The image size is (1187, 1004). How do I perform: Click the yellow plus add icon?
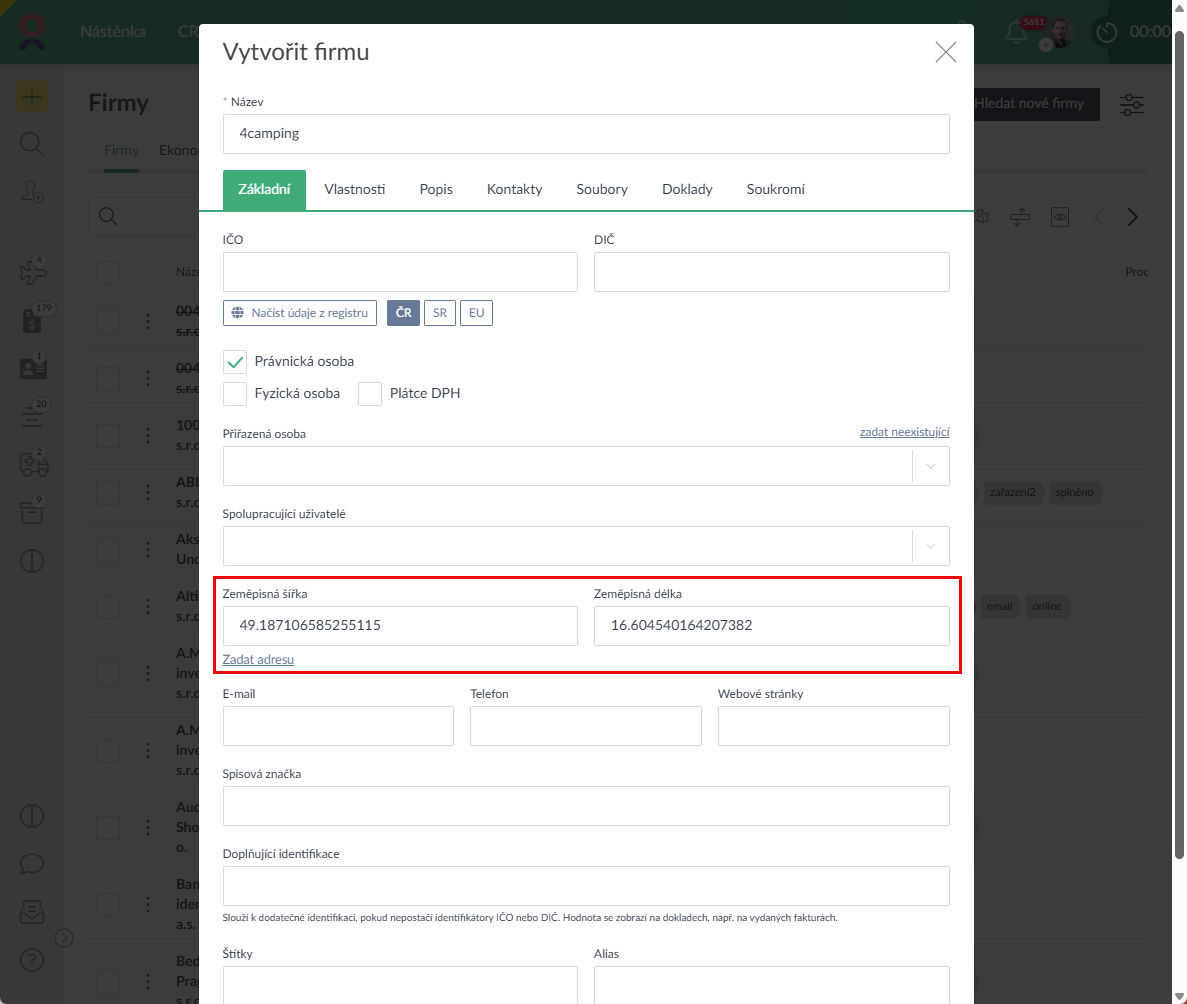pos(32,97)
